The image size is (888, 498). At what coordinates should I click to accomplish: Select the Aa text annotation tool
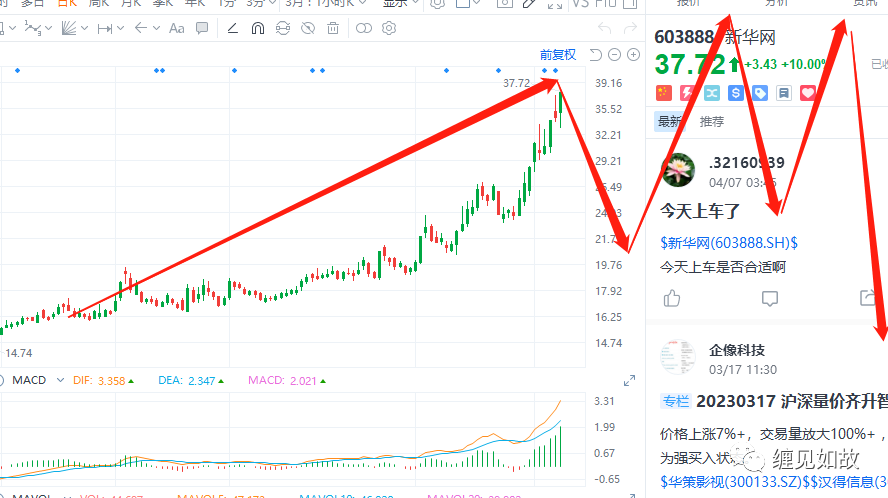(177, 28)
